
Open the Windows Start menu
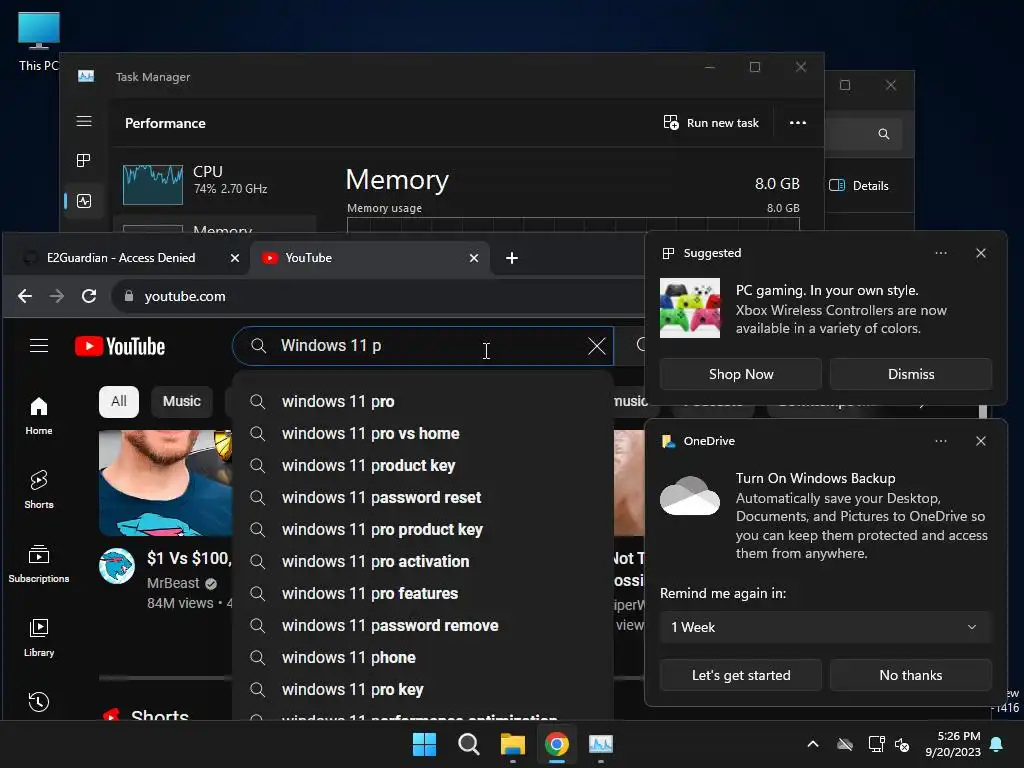click(x=424, y=744)
